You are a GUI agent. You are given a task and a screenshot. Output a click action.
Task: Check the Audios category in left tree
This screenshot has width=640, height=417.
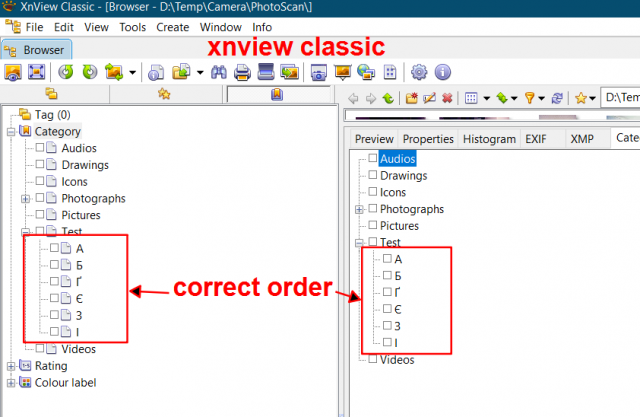pos(40,148)
